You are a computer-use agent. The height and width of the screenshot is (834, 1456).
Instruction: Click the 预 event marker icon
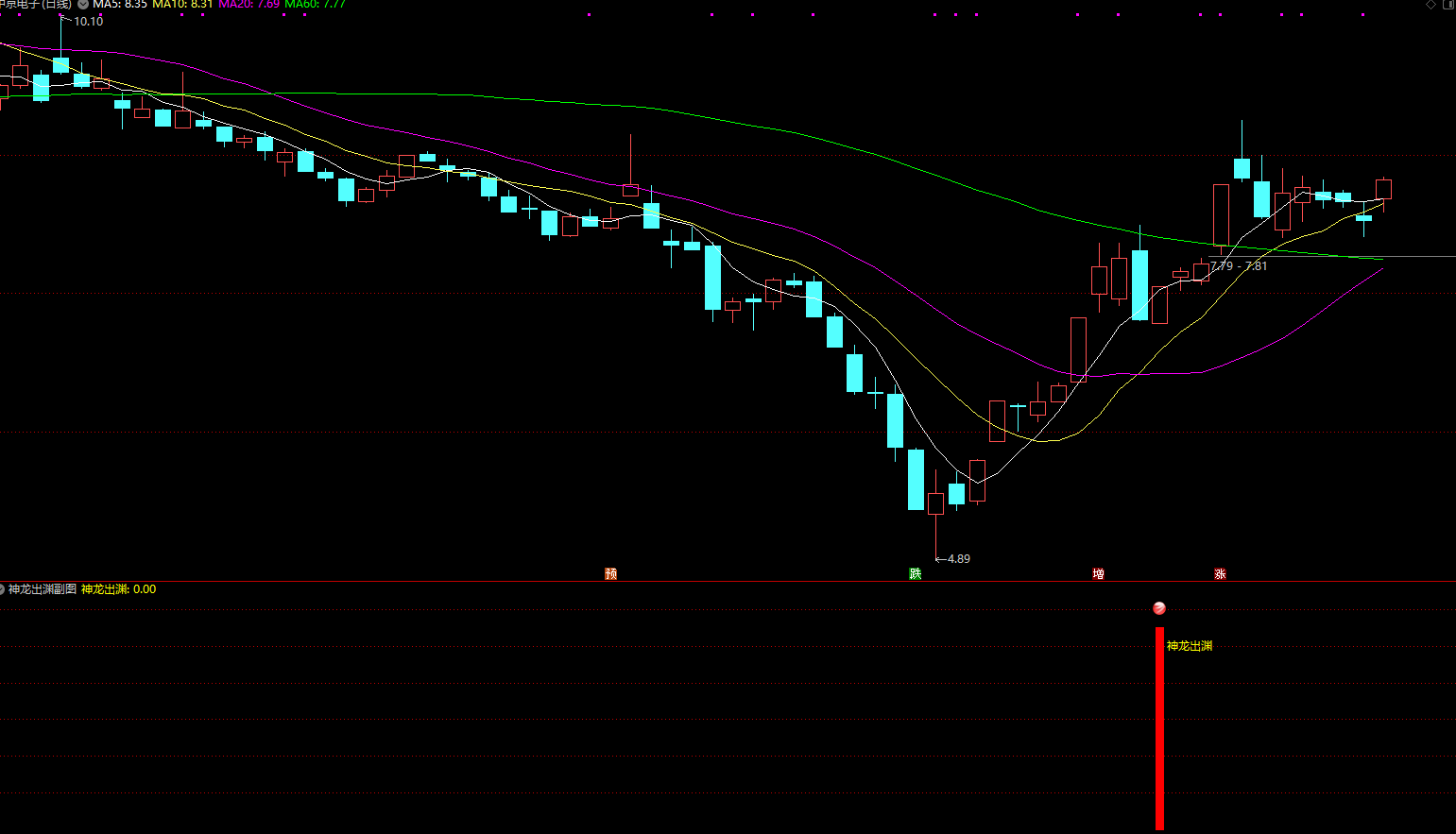click(611, 573)
